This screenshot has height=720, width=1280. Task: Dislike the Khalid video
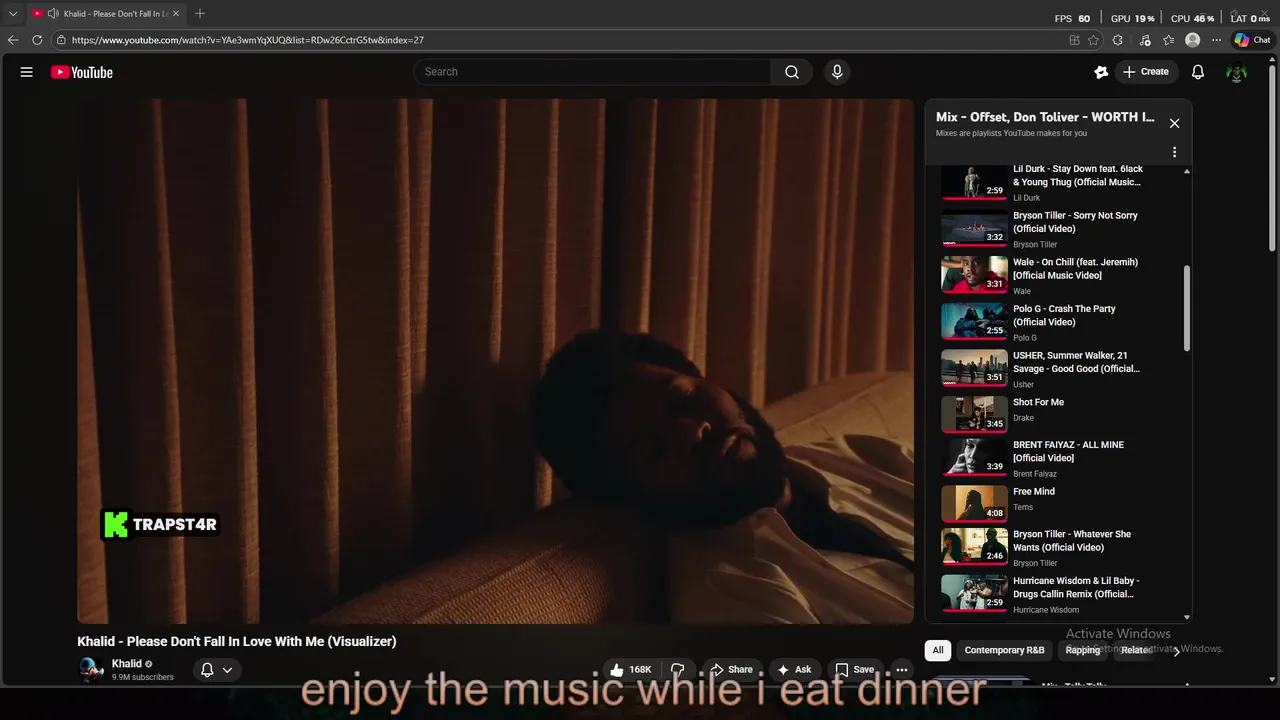coord(677,670)
